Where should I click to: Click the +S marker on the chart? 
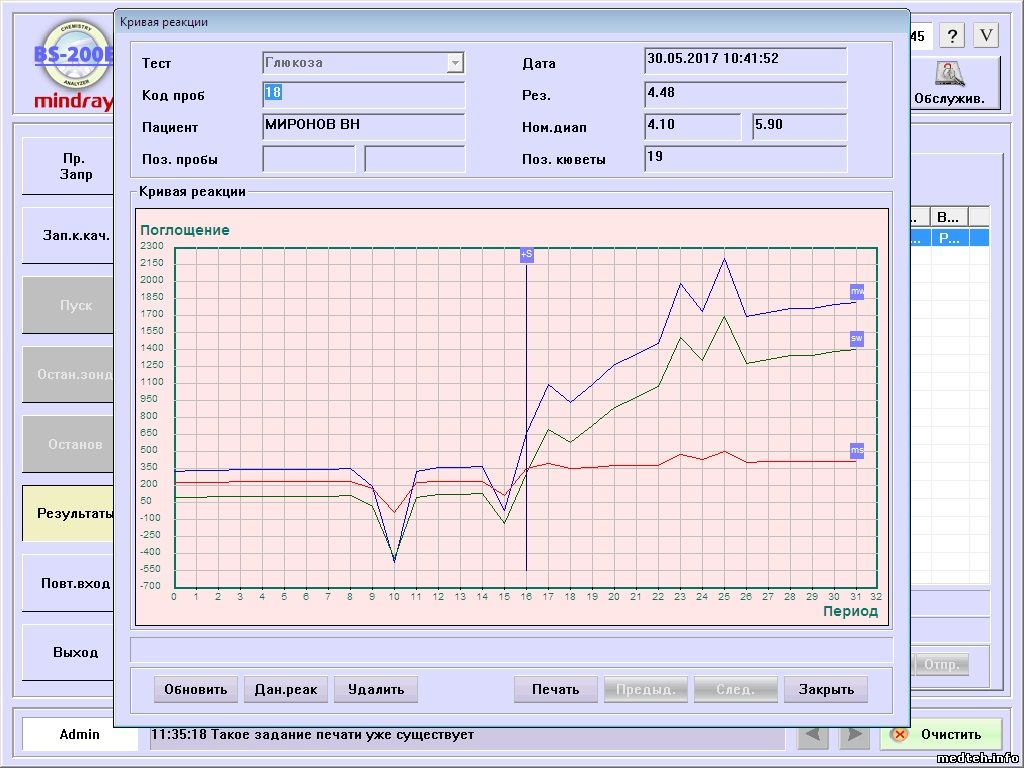526,255
